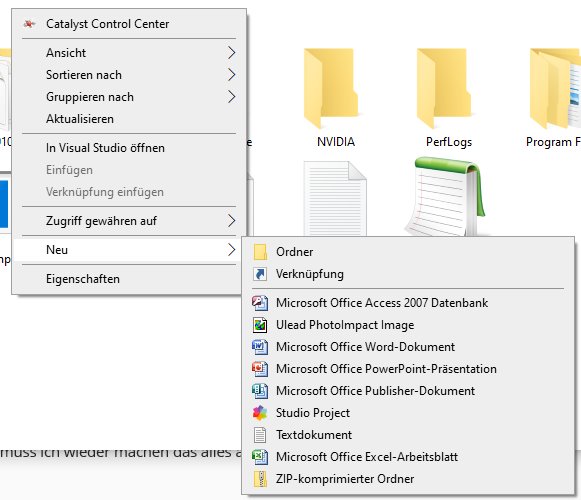Open Eigenschaften from context menu
This screenshot has width=581, height=500.
(129, 279)
